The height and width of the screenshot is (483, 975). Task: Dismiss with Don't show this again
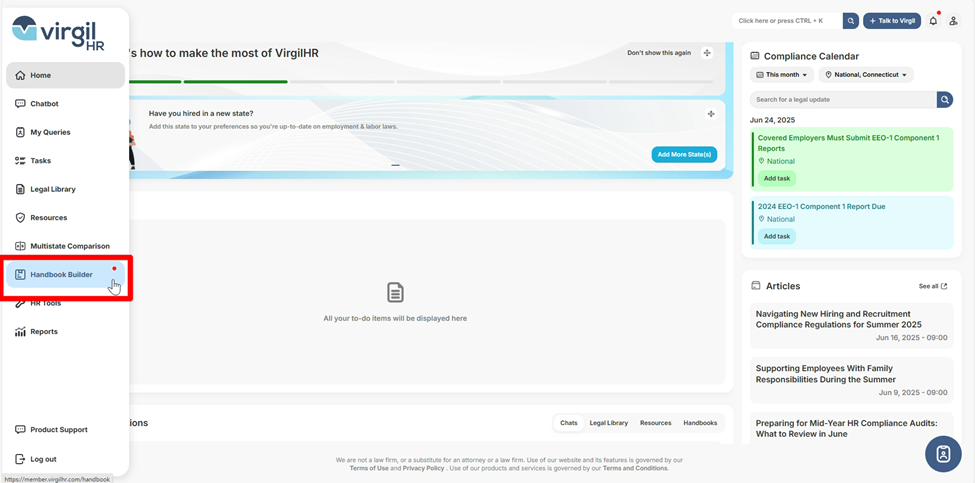tap(658, 53)
